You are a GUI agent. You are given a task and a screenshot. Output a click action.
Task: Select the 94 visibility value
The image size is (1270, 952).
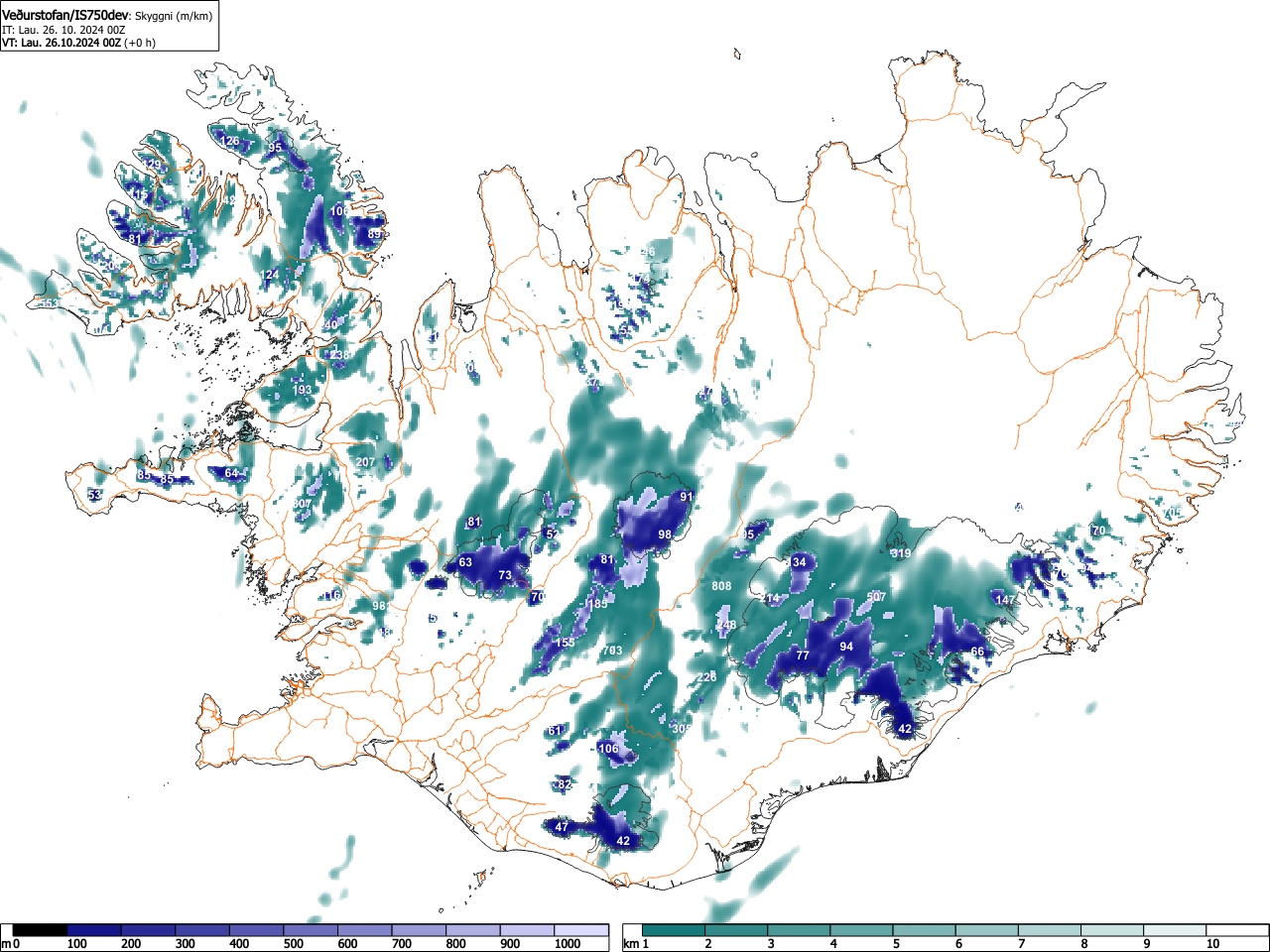[x=846, y=647]
